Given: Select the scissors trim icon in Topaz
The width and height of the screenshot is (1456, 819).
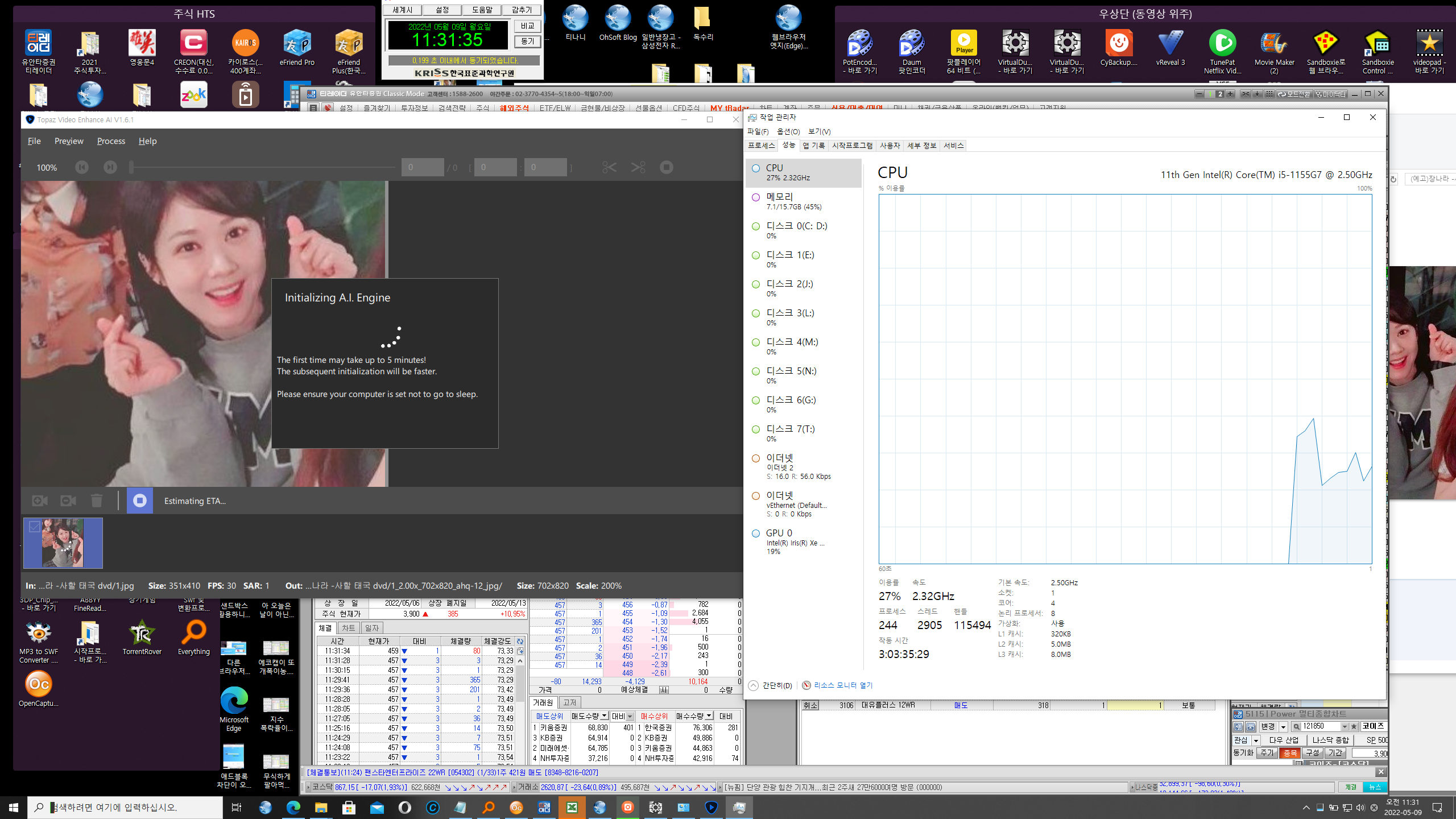Looking at the screenshot, I should (x=609, y=167).
